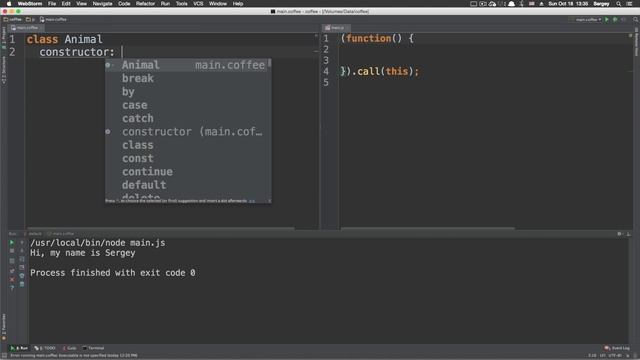Rerun the program with the Run panel's green play icon

click(12, 242)
